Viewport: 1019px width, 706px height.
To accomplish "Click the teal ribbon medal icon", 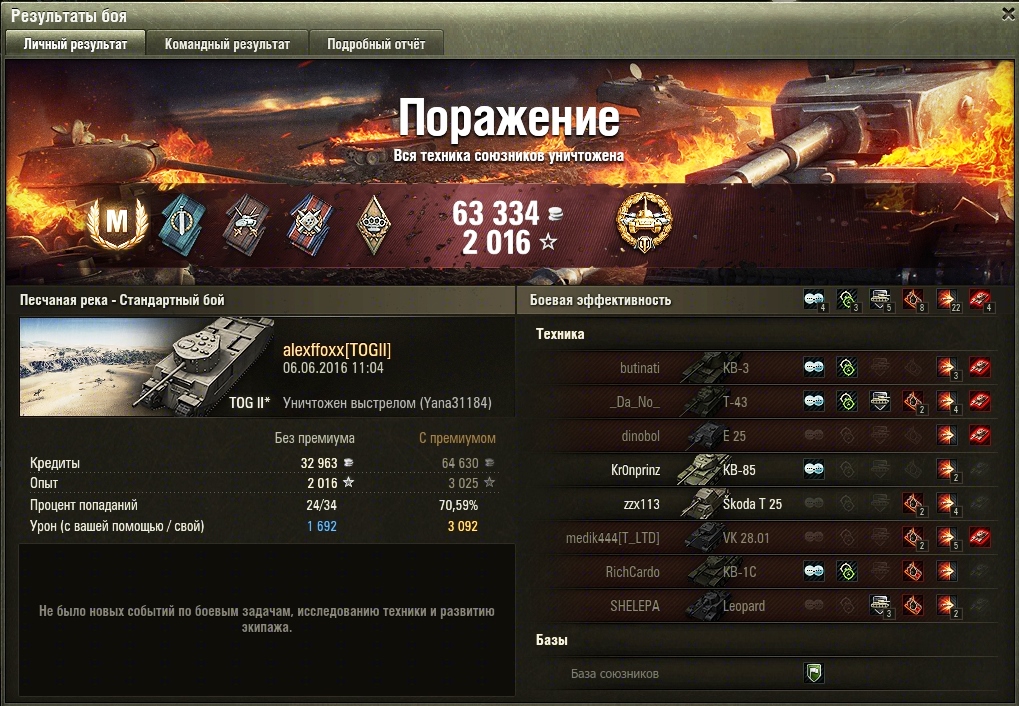I will coord(183,225).
